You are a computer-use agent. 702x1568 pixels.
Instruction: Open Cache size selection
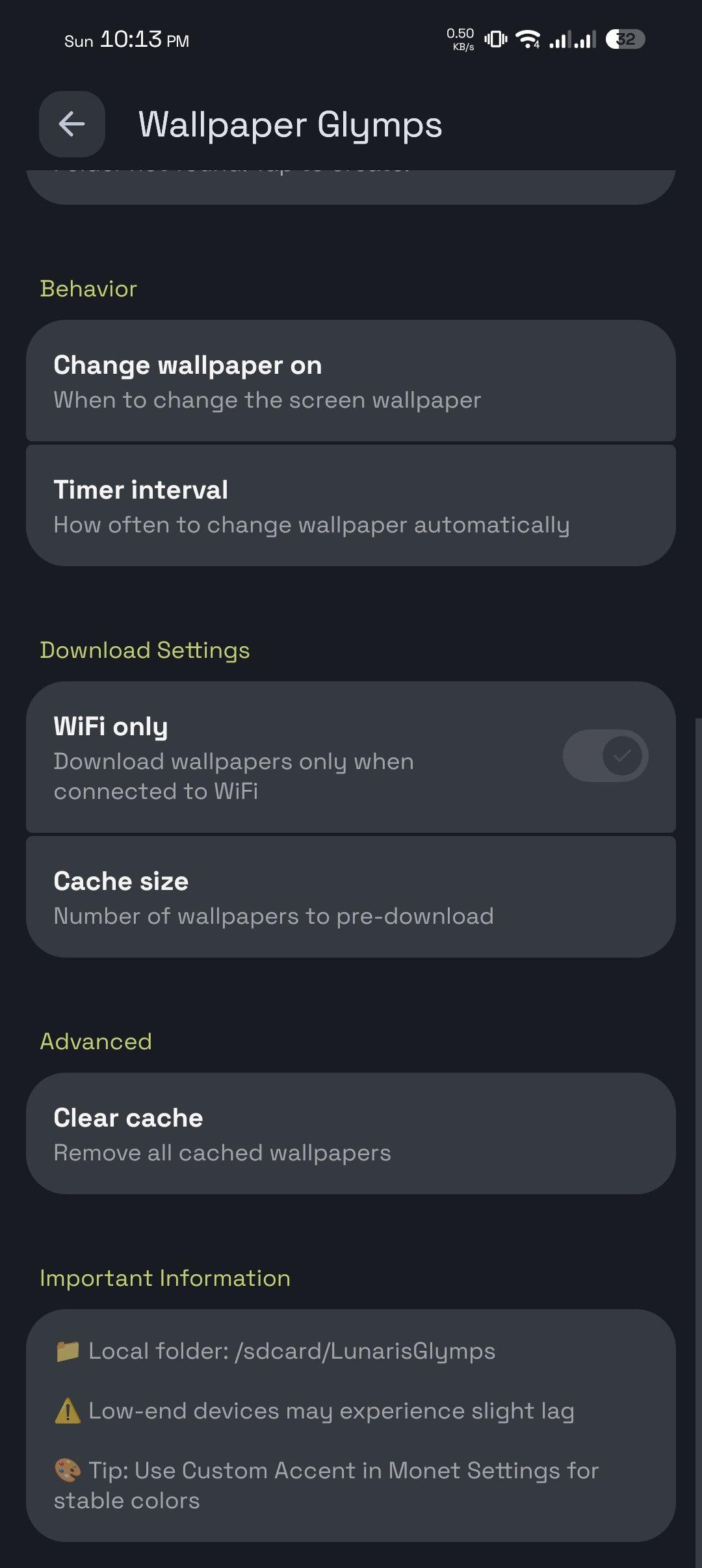(x=351, y=897)
